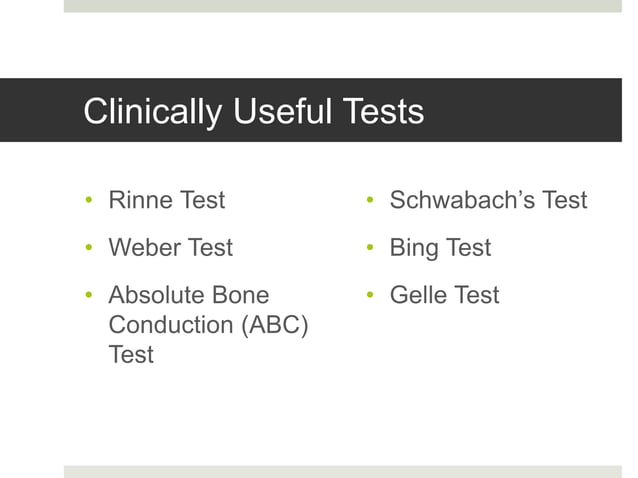The height and width of the screenshot is (478, 638).
Task: Click the green bullet beside Bing Test
Action: pyautogui.click(x=370, y=247)
